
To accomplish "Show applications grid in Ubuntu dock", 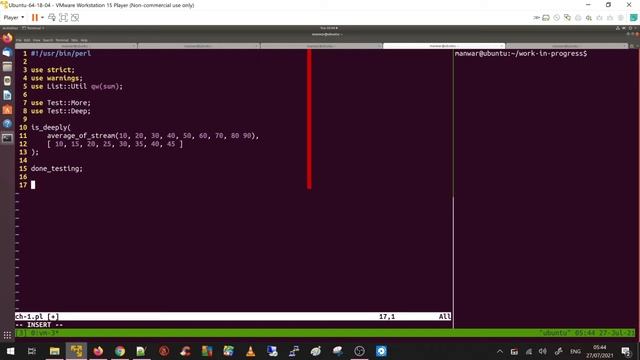I will [7, 336].
